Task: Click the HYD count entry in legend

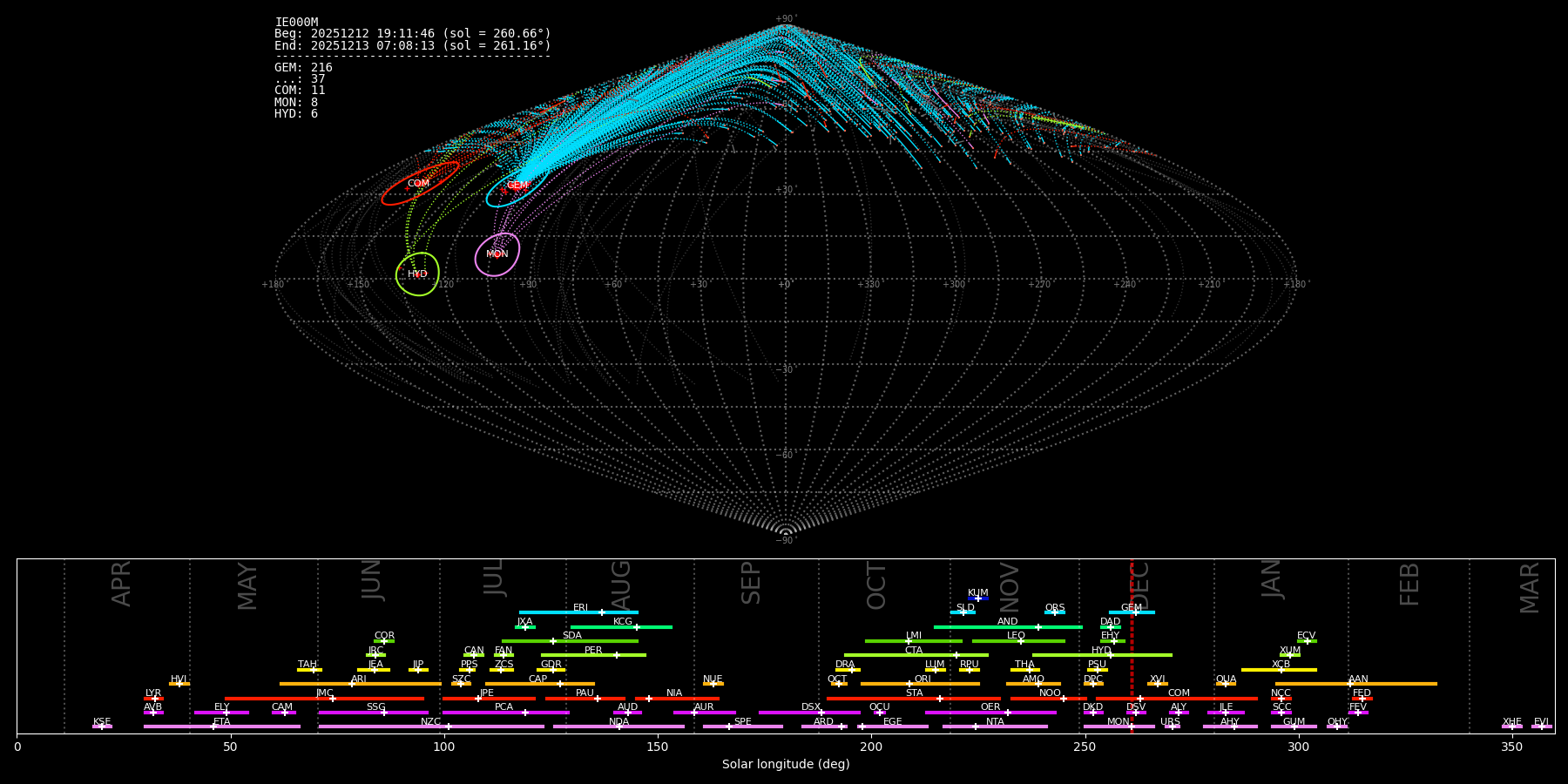Action: [296, 114]
